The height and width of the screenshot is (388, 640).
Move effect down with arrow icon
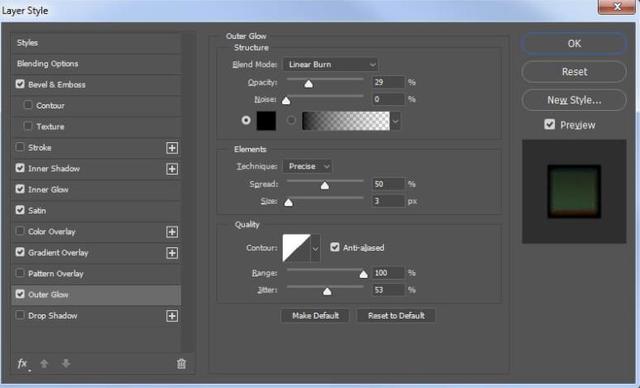(66, 363)
